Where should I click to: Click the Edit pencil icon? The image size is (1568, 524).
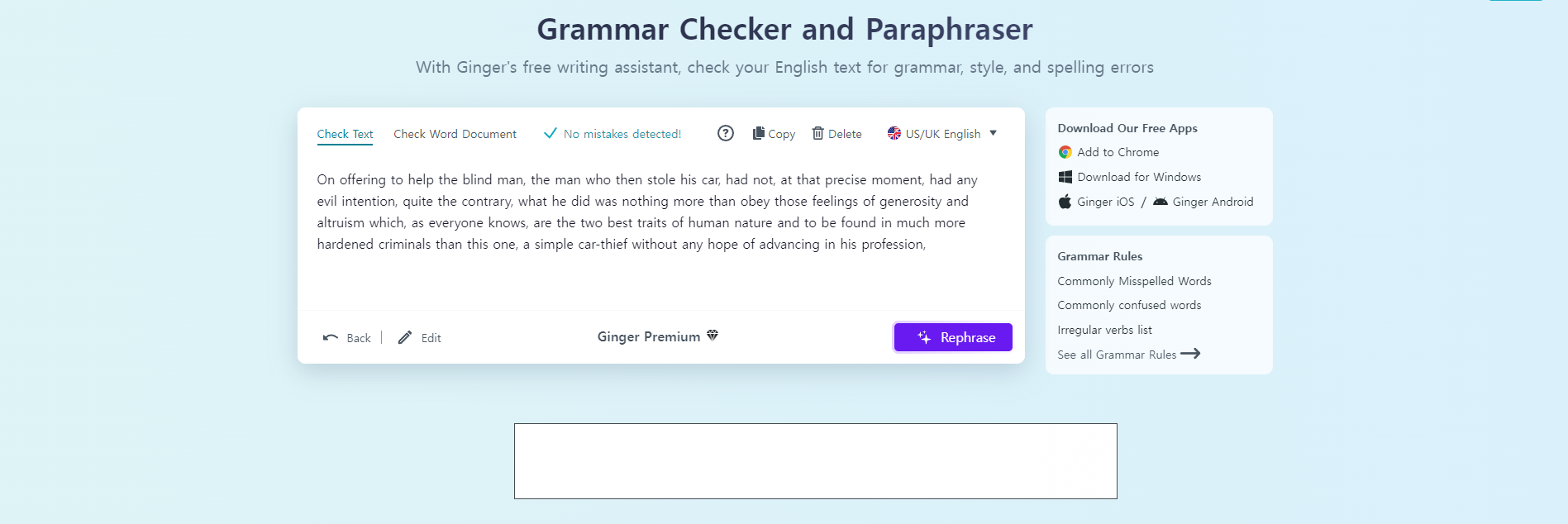click(404, 337)
